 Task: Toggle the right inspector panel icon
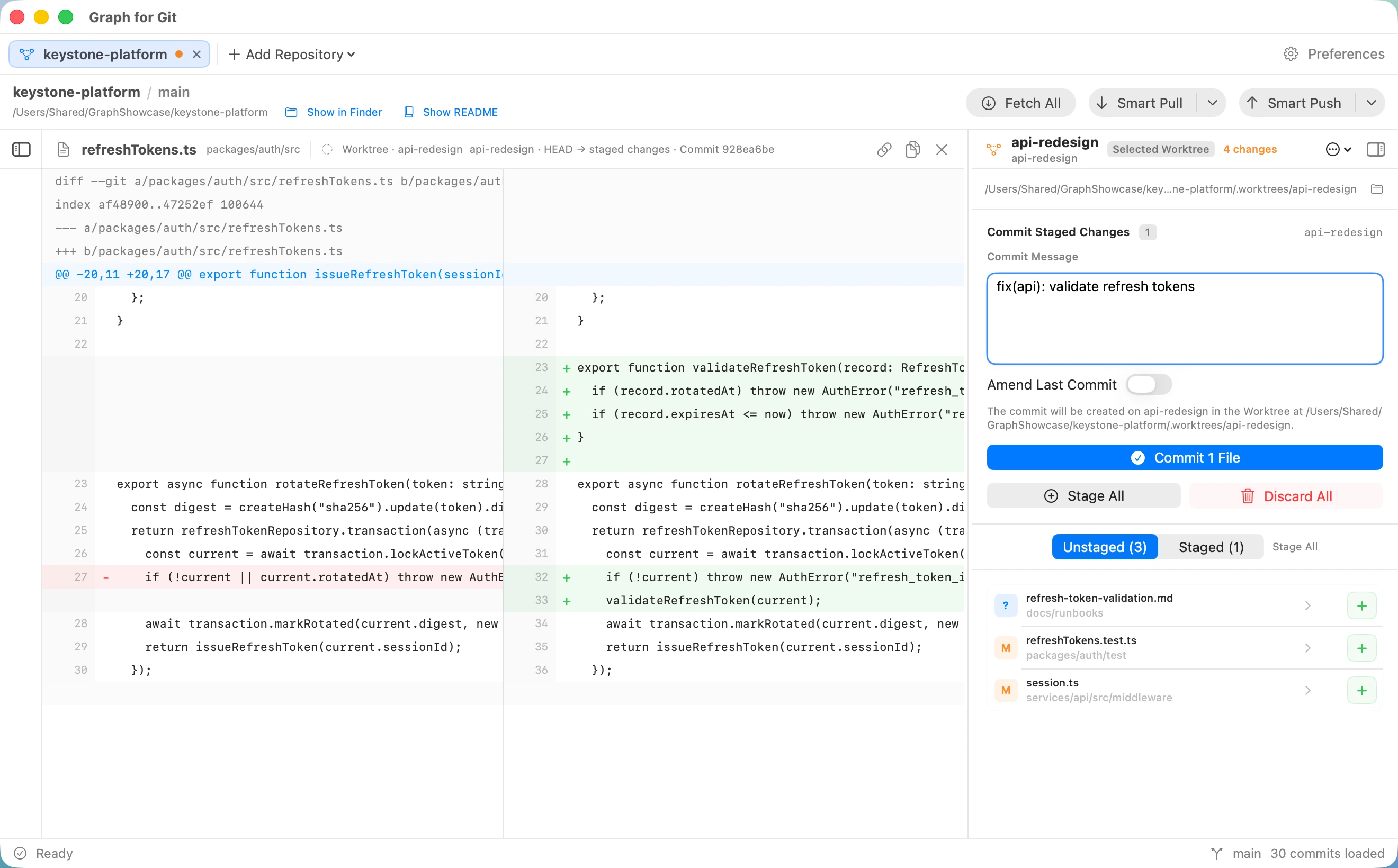click(x=1375, y=150)
